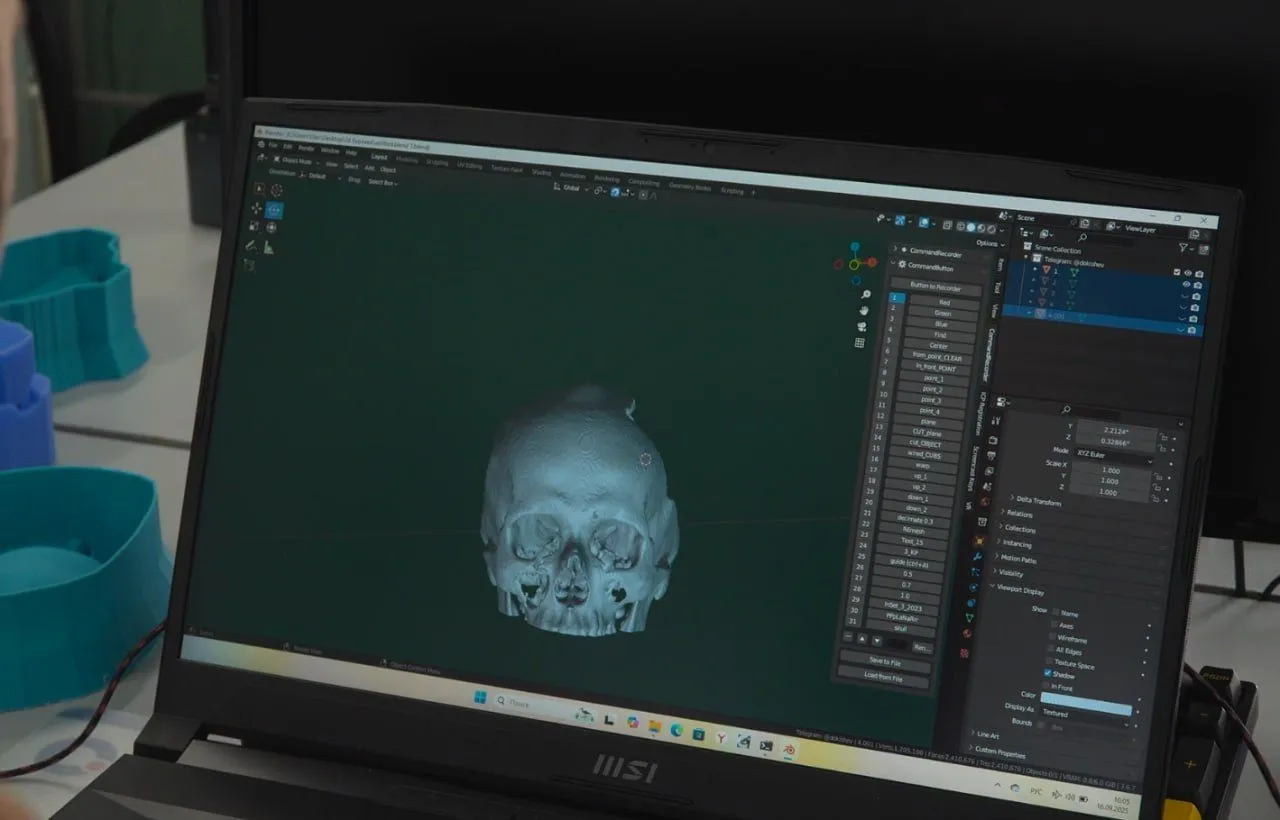This screenshot has width=1280, height=820.
Task: Open the Object Data green triangle tab
Action: pyautogui.click(x=968, y=618)
